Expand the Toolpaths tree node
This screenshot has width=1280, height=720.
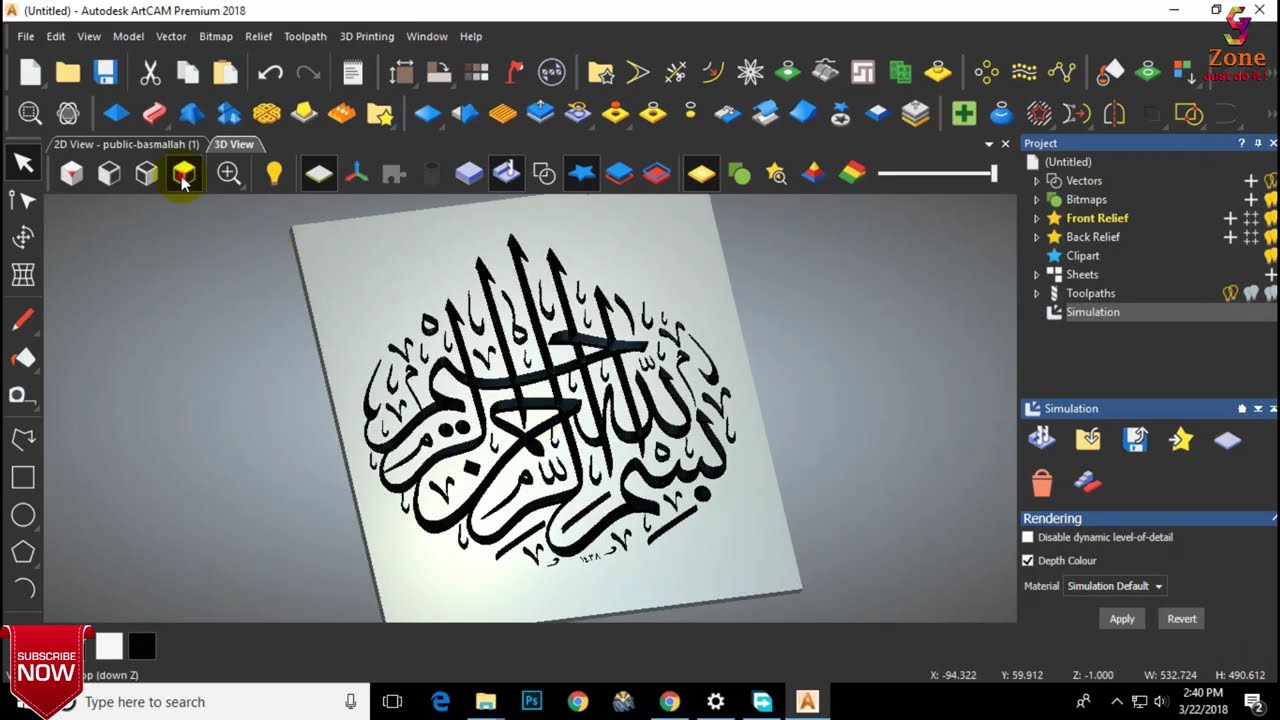point(1037,293)
